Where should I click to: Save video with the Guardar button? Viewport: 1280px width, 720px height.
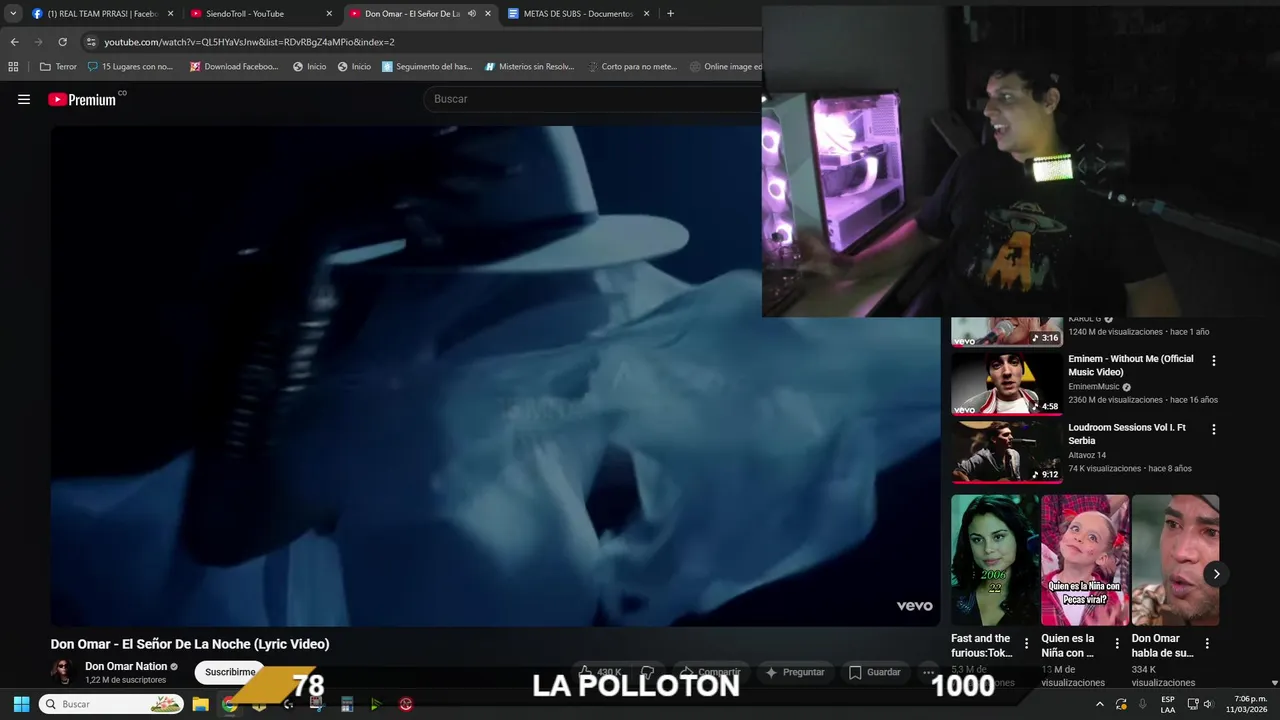(875, 672)
